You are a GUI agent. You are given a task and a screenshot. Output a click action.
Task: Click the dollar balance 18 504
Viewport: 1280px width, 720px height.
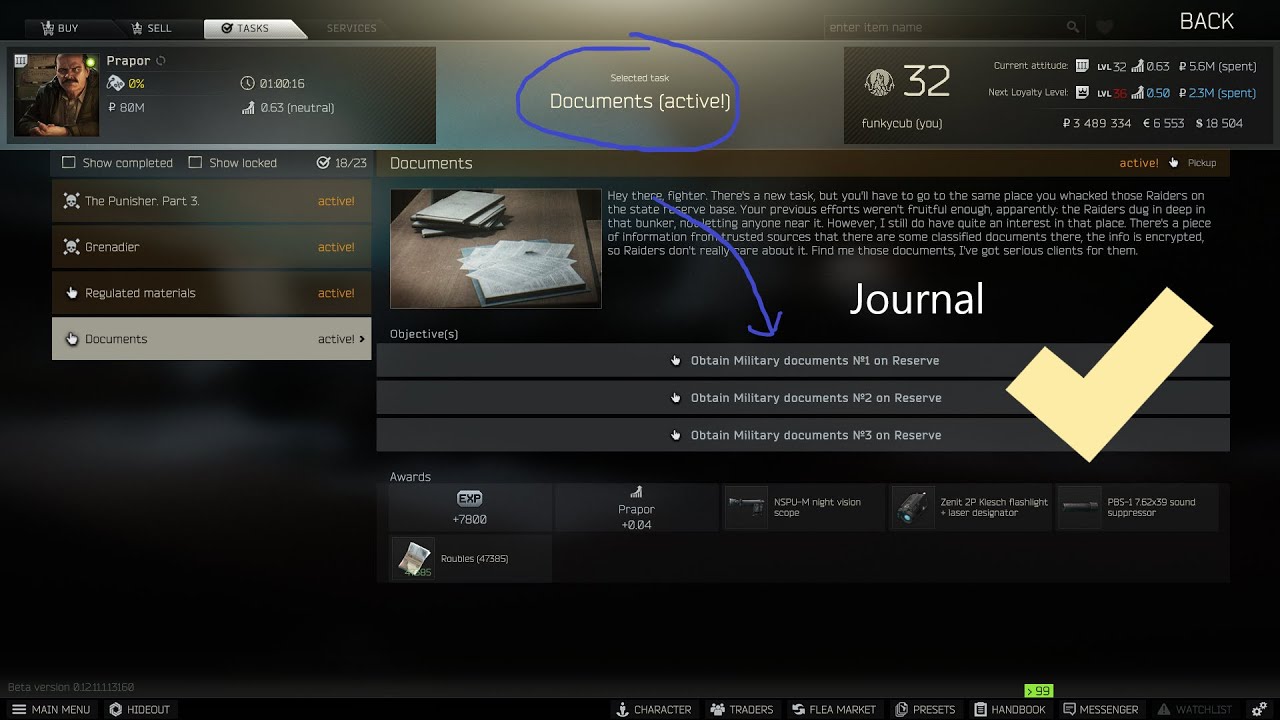(1219, 123)
